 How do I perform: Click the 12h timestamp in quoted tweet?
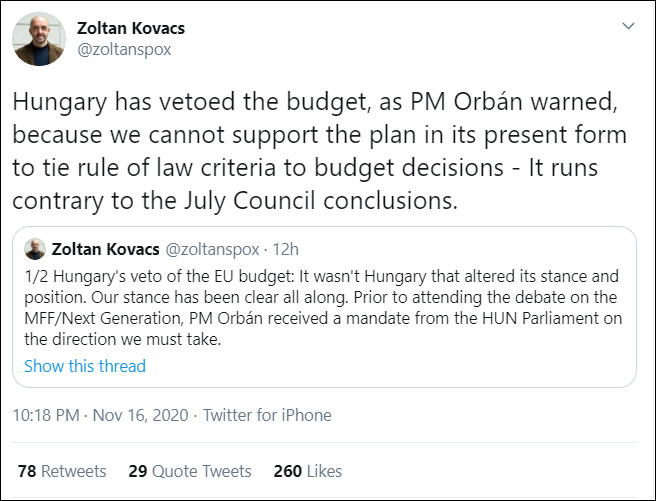point(285,249)
